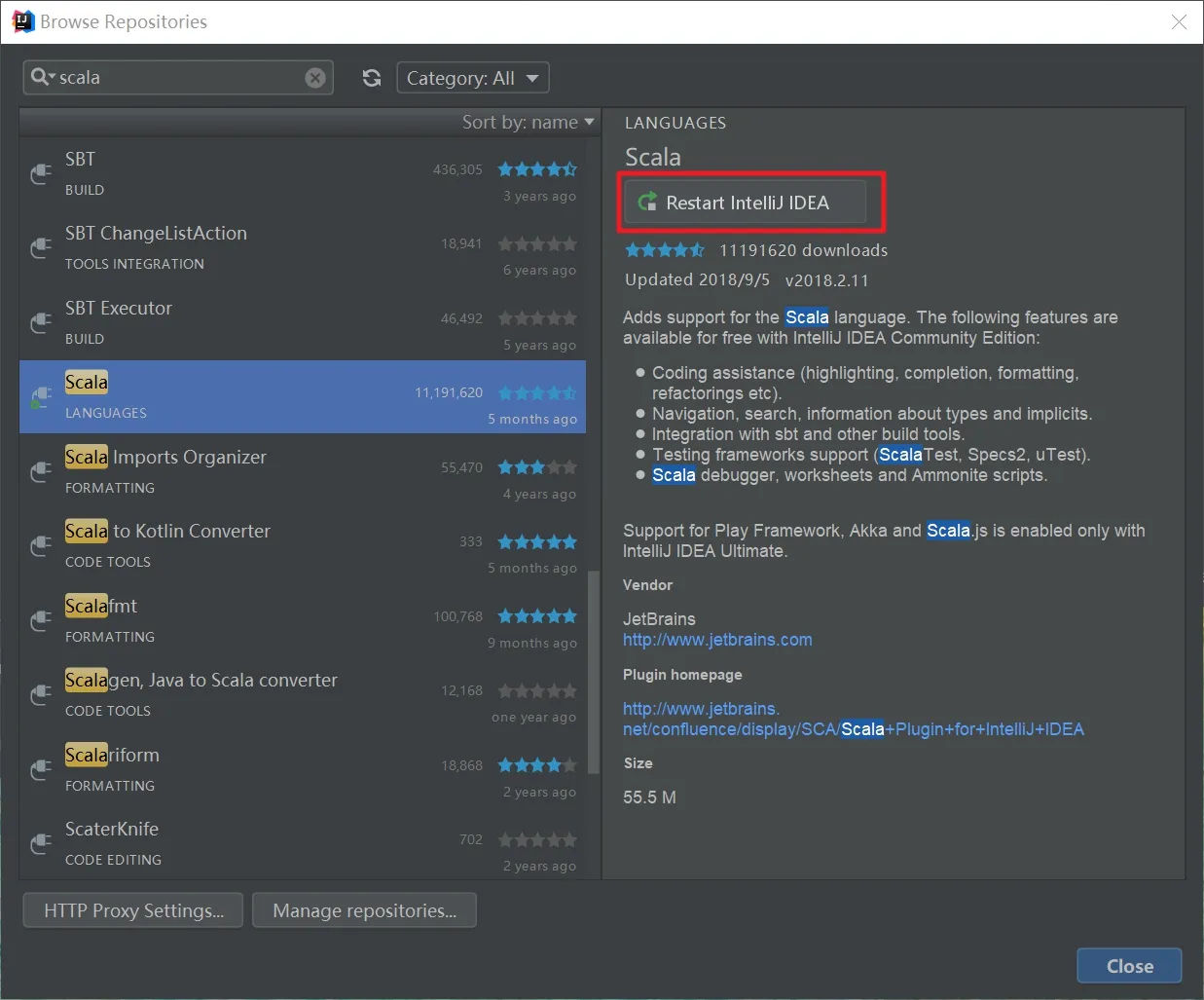Open the jetbrains.com vendor link
This screenshot has width=1204, height=1000.
coord(717,640)
